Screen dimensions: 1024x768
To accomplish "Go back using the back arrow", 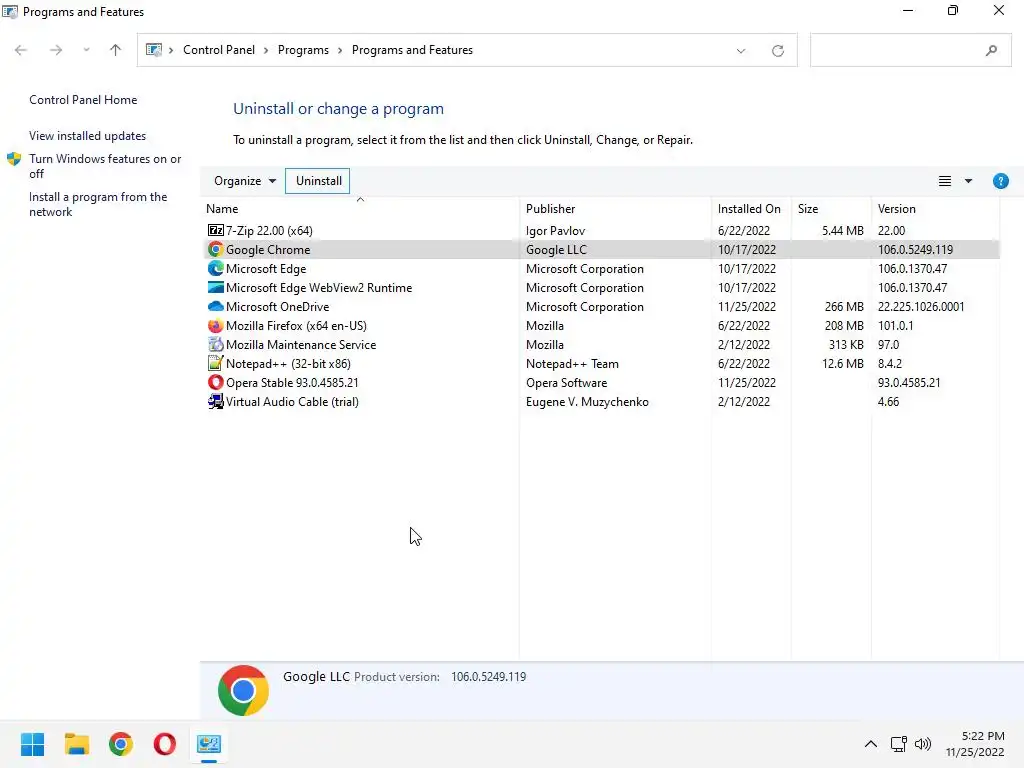I will 21,50.
